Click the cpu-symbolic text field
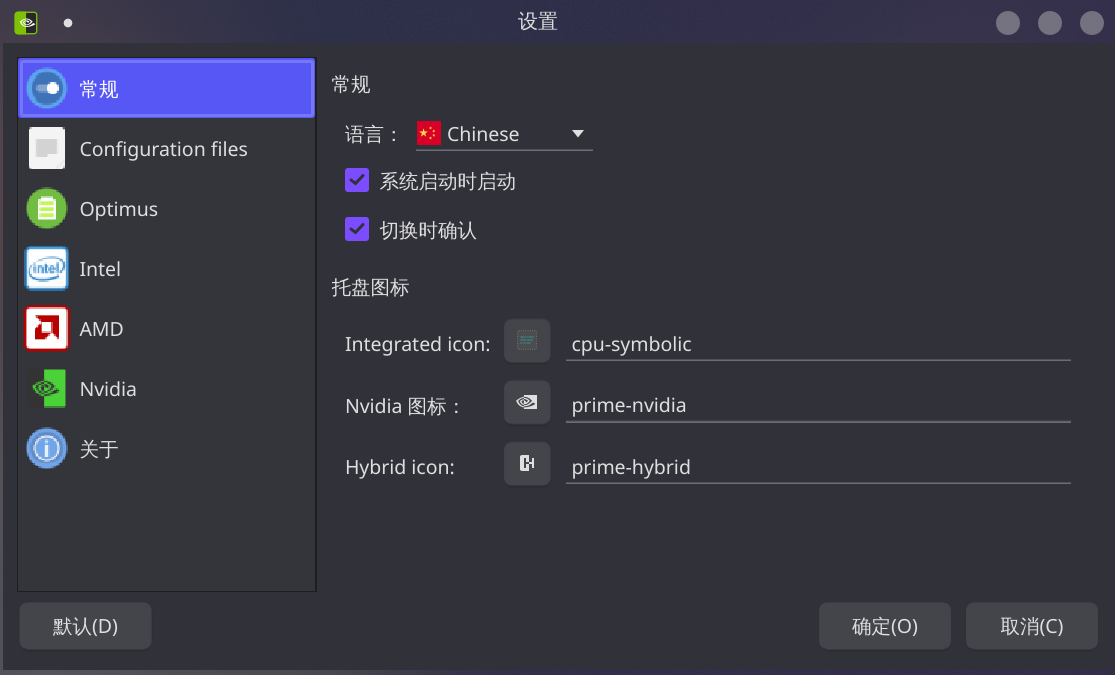The width and height of the screenshot is (1115, 675). 817,344
